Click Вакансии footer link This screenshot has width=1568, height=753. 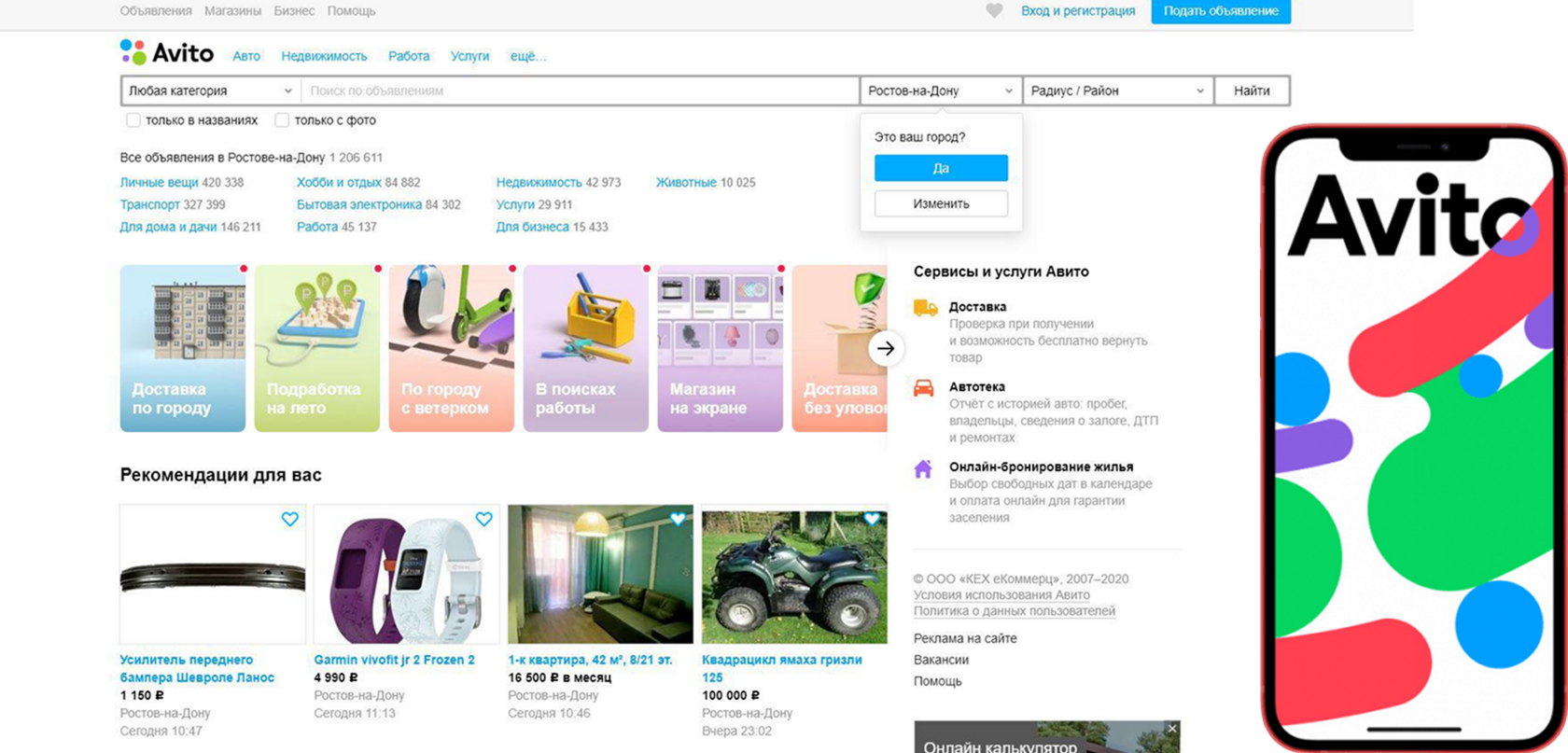[x=941, y=660]
